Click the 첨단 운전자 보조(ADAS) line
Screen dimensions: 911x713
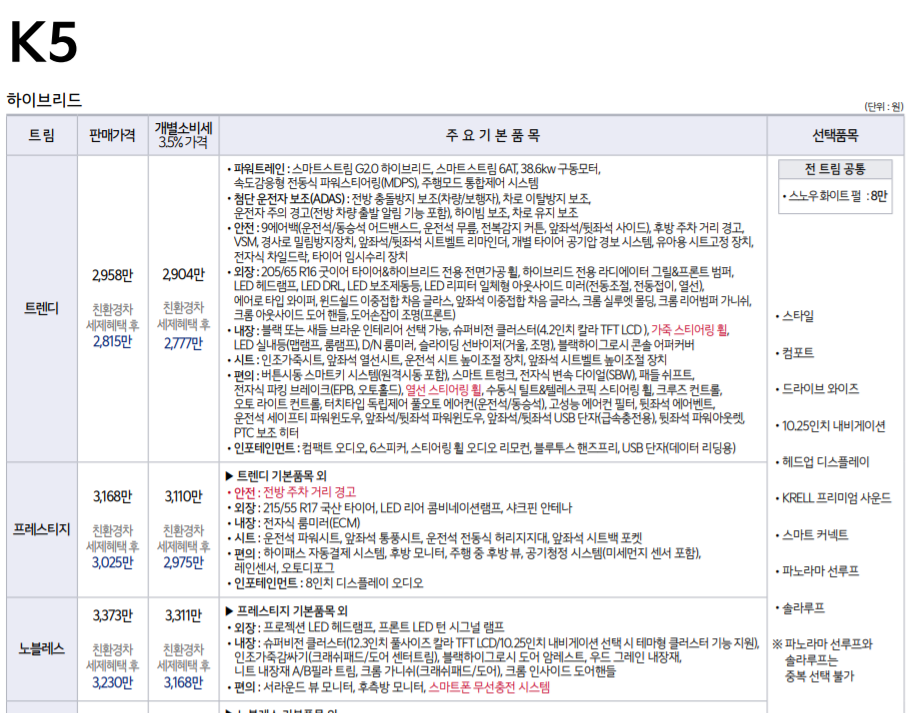(x=409, y=206)
